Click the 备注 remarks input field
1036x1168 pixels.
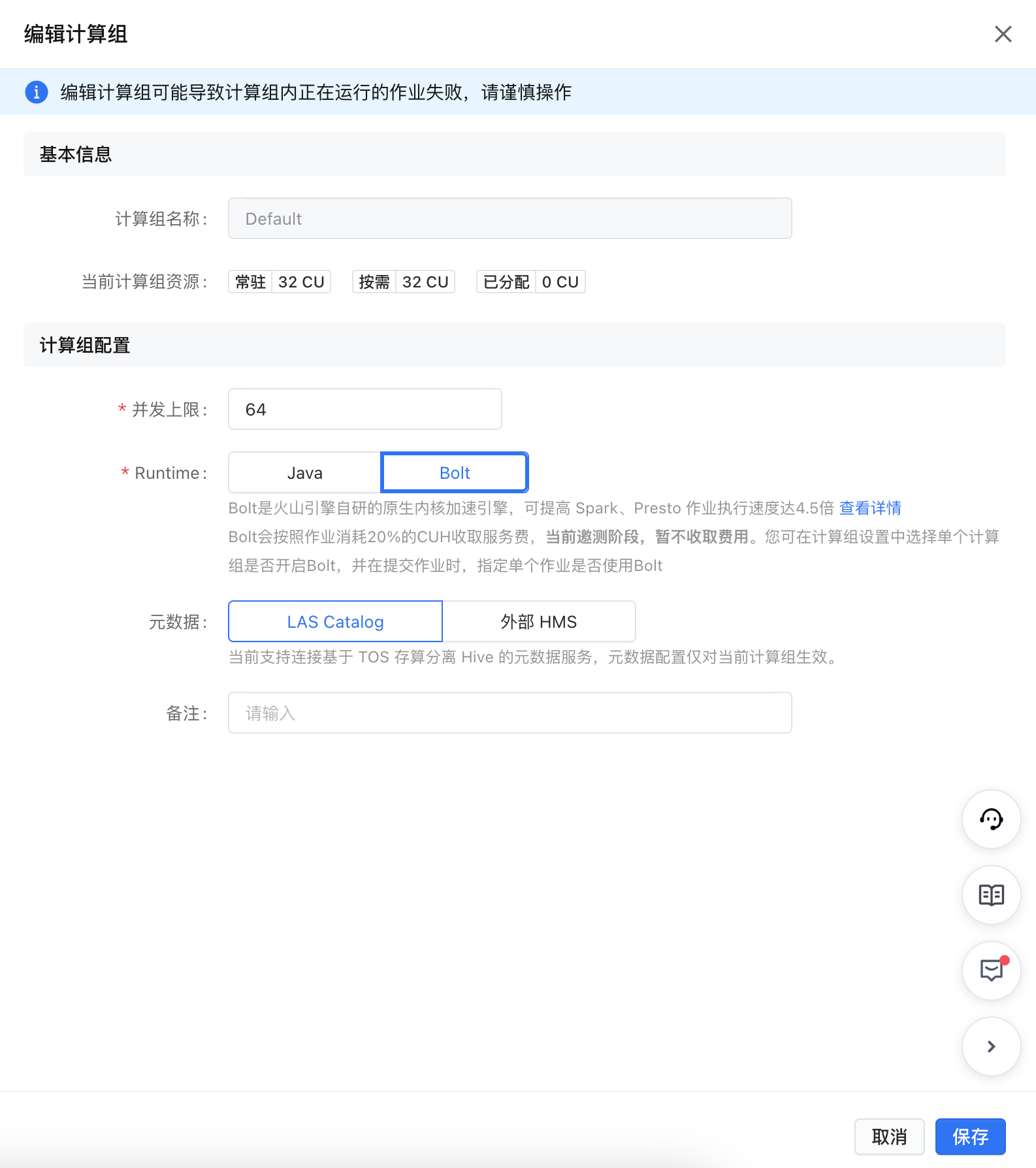(510, 713)
